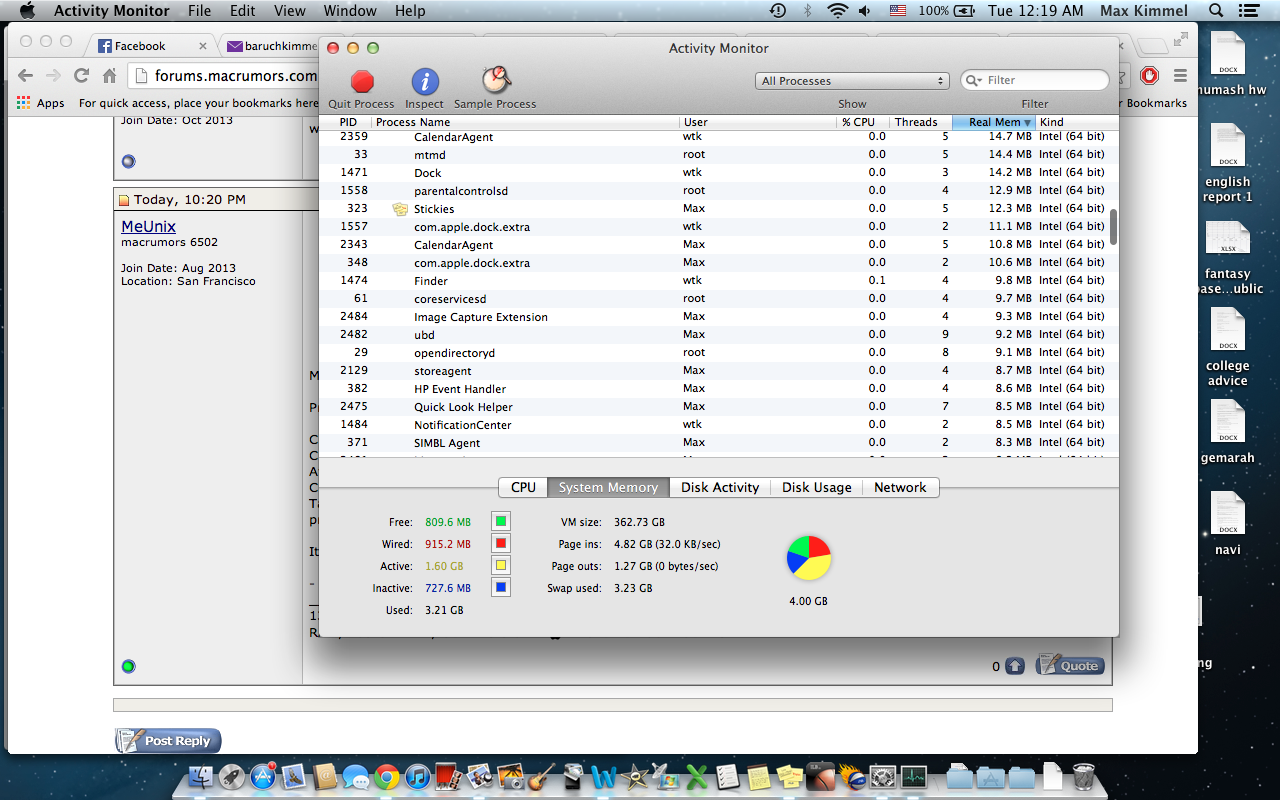Sort by the Process Name column header
1280x800 pixels.
coord(526,122)
